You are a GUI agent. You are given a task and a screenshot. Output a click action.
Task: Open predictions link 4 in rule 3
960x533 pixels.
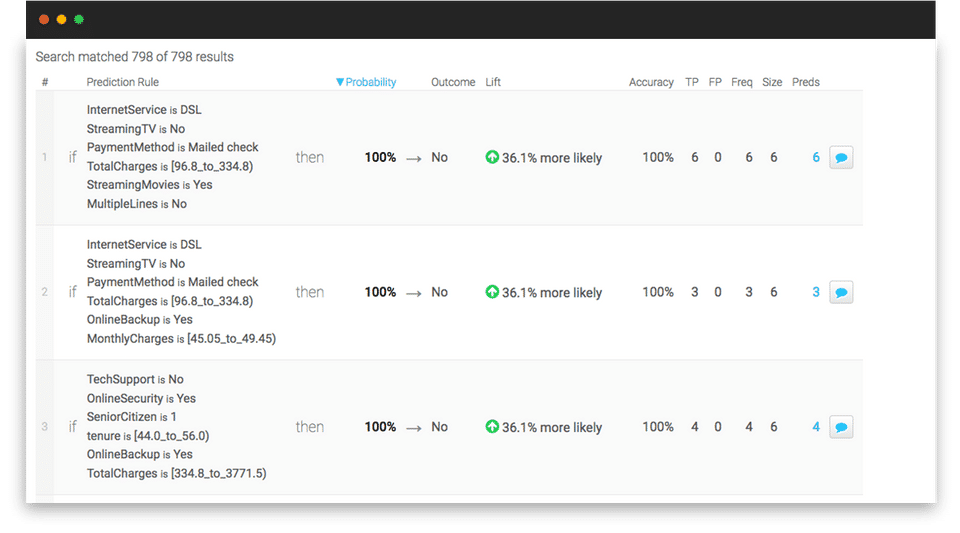[x=816, y=427]
